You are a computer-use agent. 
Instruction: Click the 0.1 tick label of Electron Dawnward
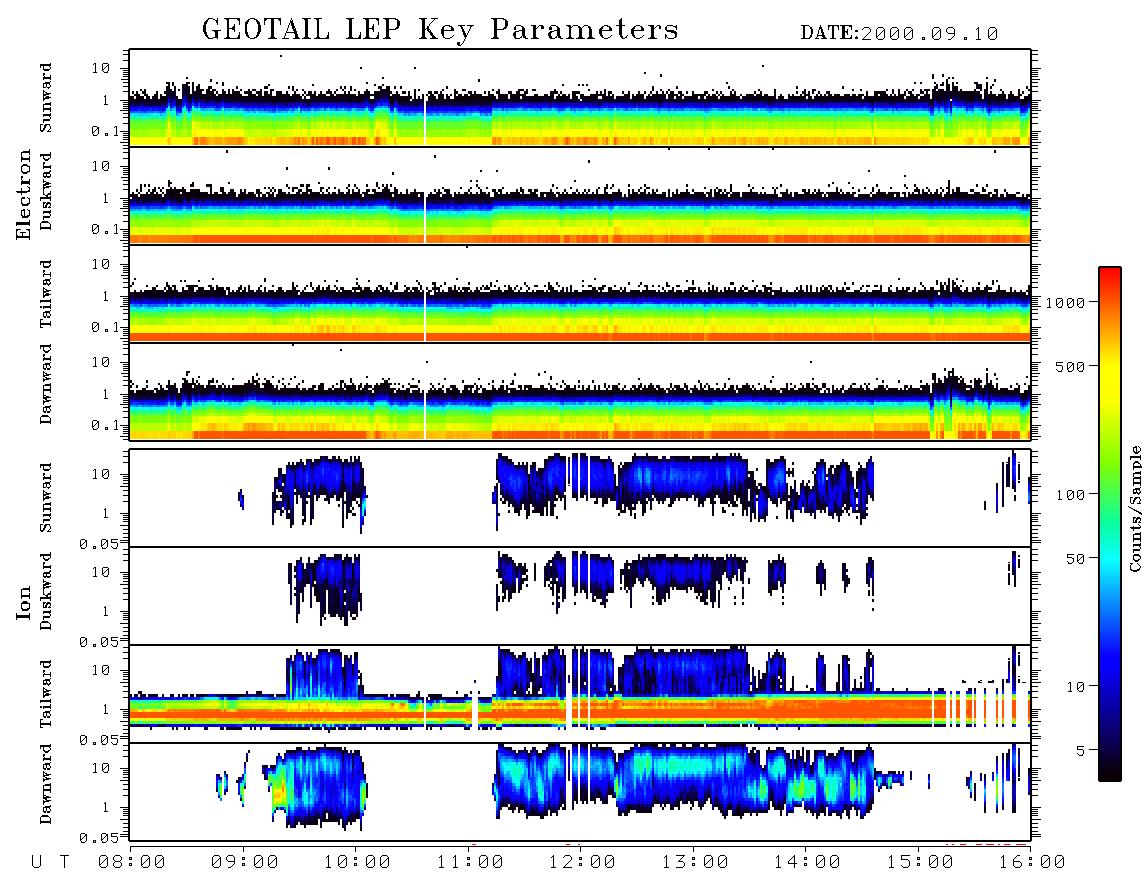[106, 425]
